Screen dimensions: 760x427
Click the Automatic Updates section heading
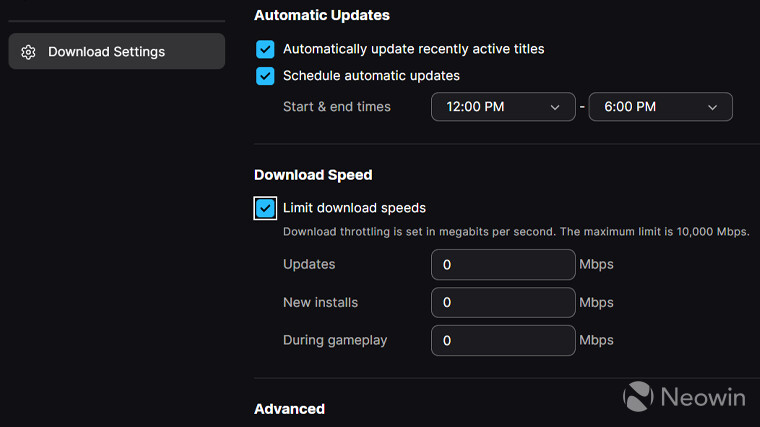322,16
